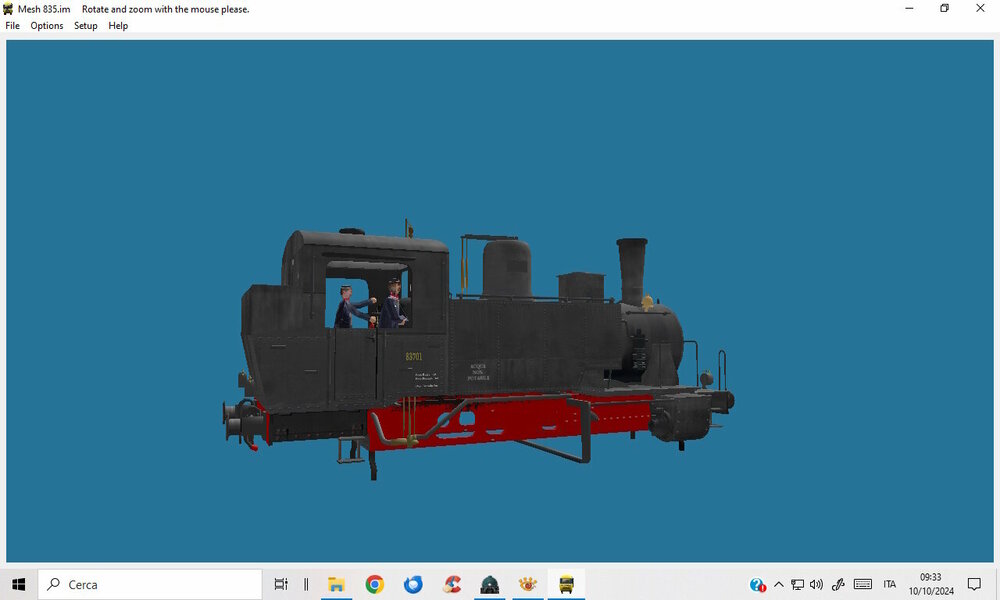Open the Help menu
The image size is (1000, 600).
pyautogui.click(x=118, y=26)
